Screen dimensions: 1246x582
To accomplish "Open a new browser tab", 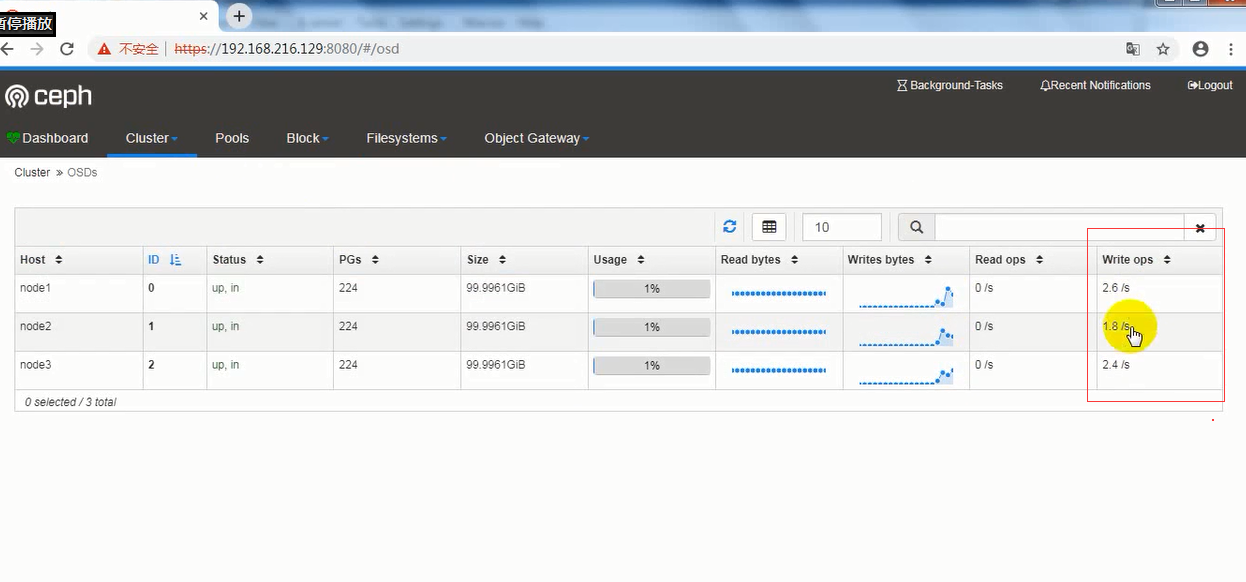I will [x=239, y=16].
